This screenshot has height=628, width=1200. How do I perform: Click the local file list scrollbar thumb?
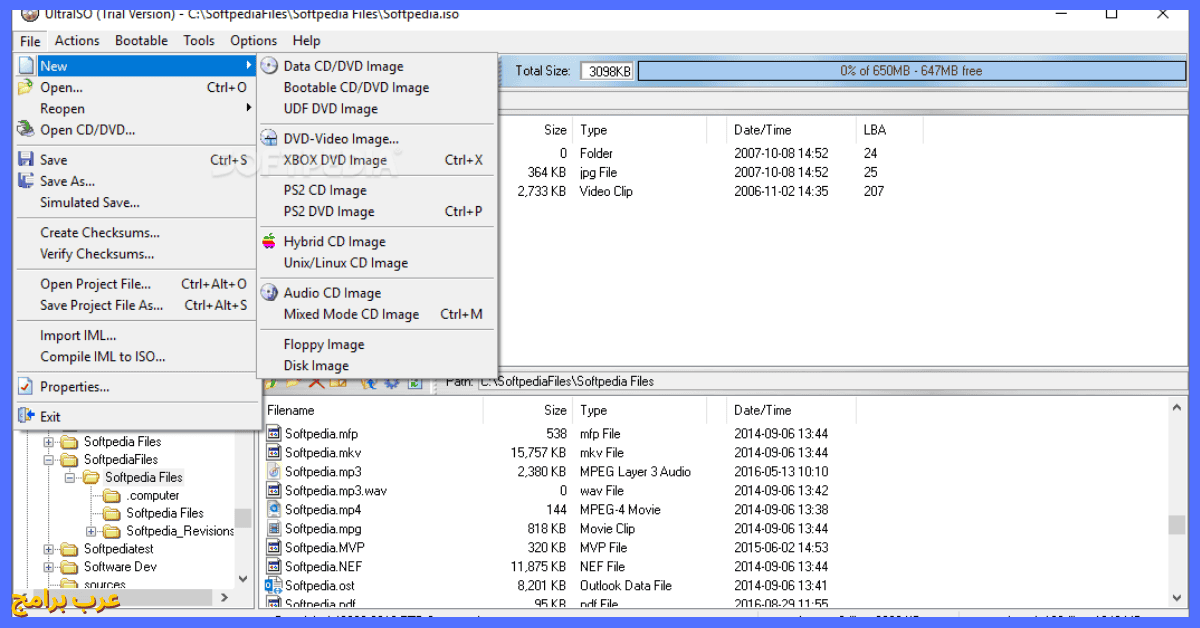tap(1176, 525)
